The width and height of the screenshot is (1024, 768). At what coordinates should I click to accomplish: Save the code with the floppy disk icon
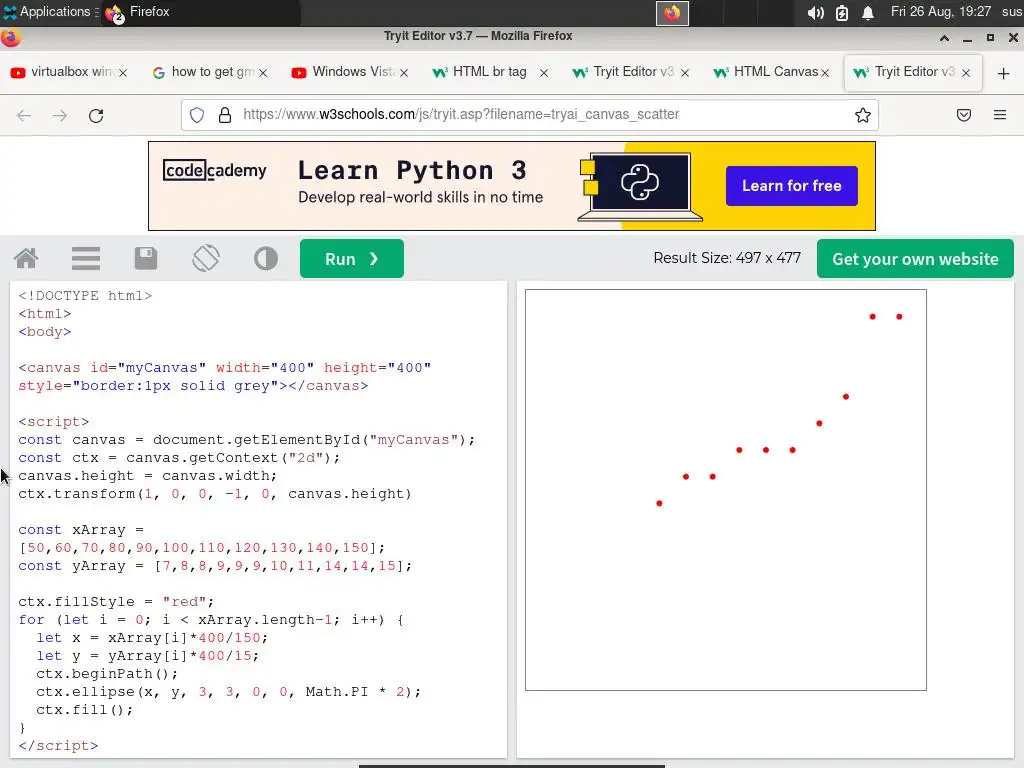click(x=146, y=259)
